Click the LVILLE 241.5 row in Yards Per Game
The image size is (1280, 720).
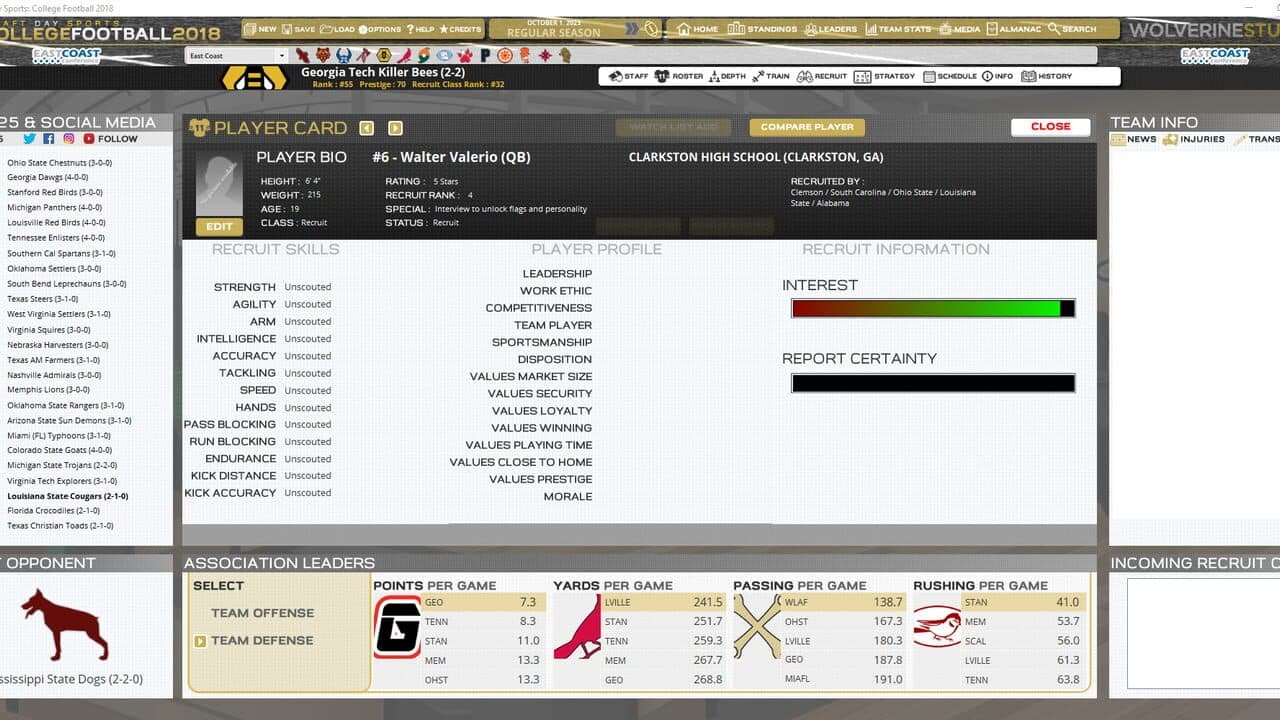664,603
